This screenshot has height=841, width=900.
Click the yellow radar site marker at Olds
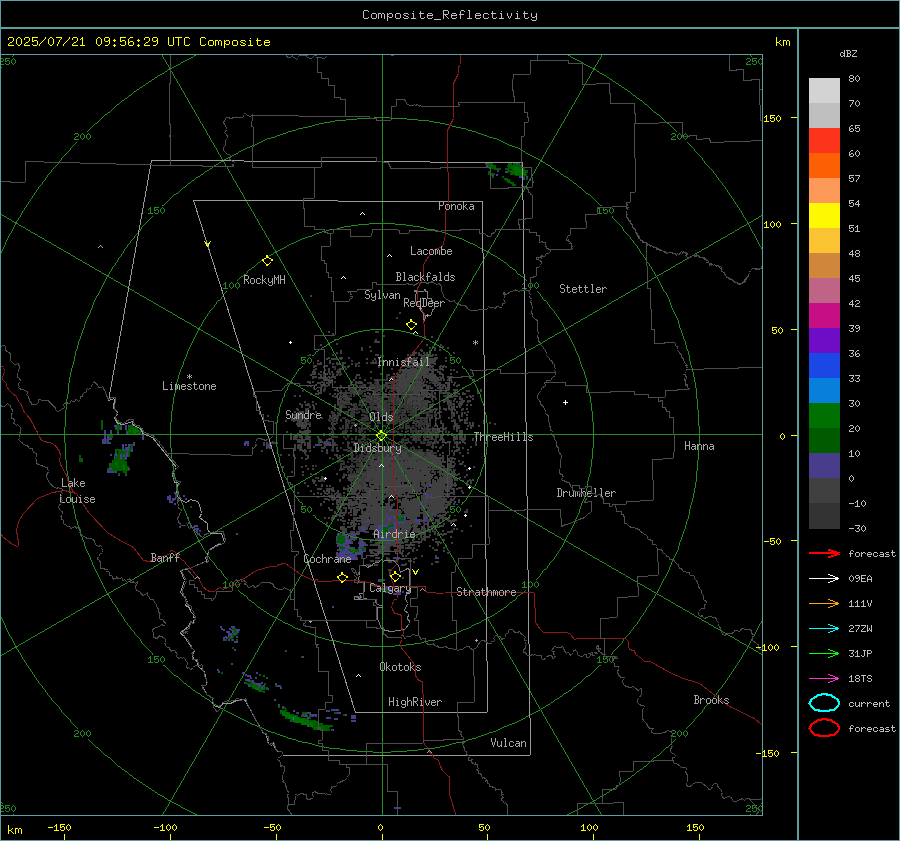pyautogui.click(x=382, y=435)
